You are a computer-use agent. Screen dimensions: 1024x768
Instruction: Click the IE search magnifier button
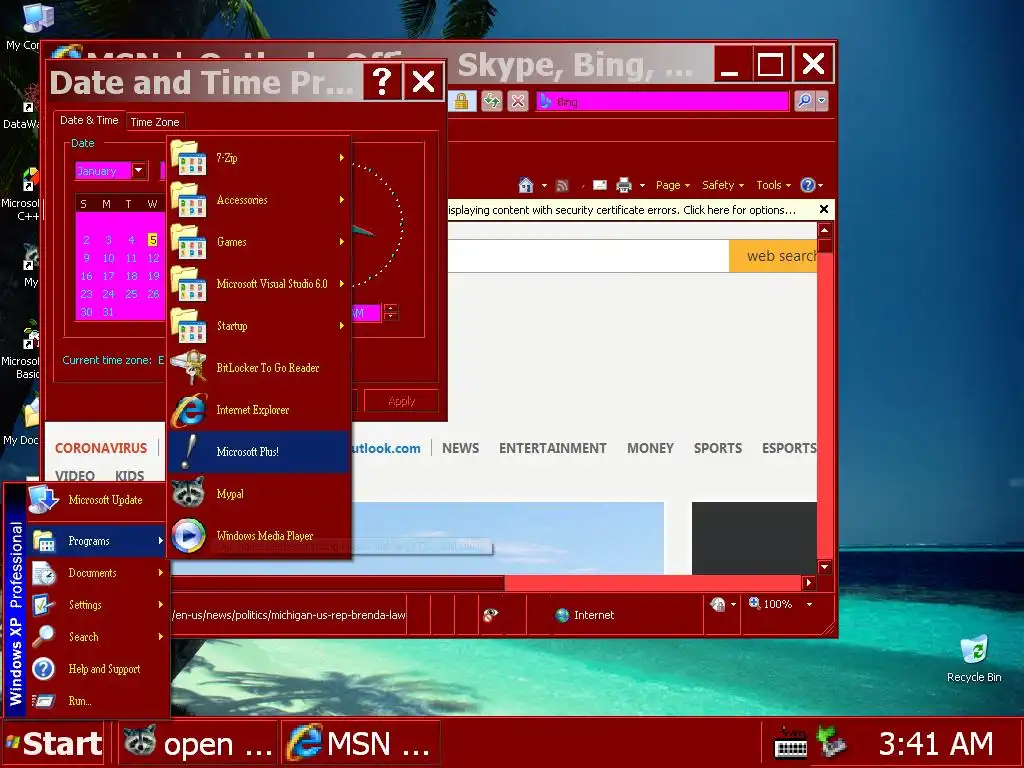[x=804, y=101]
